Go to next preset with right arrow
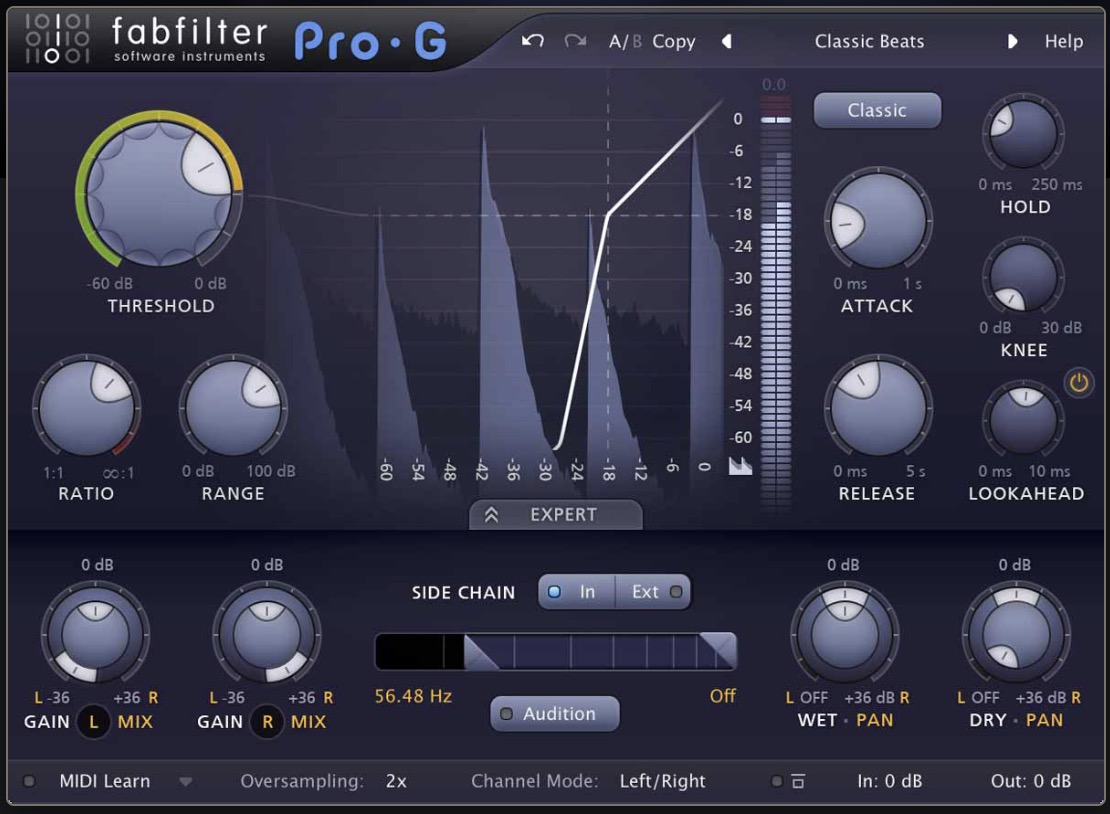 point(1012,41)
